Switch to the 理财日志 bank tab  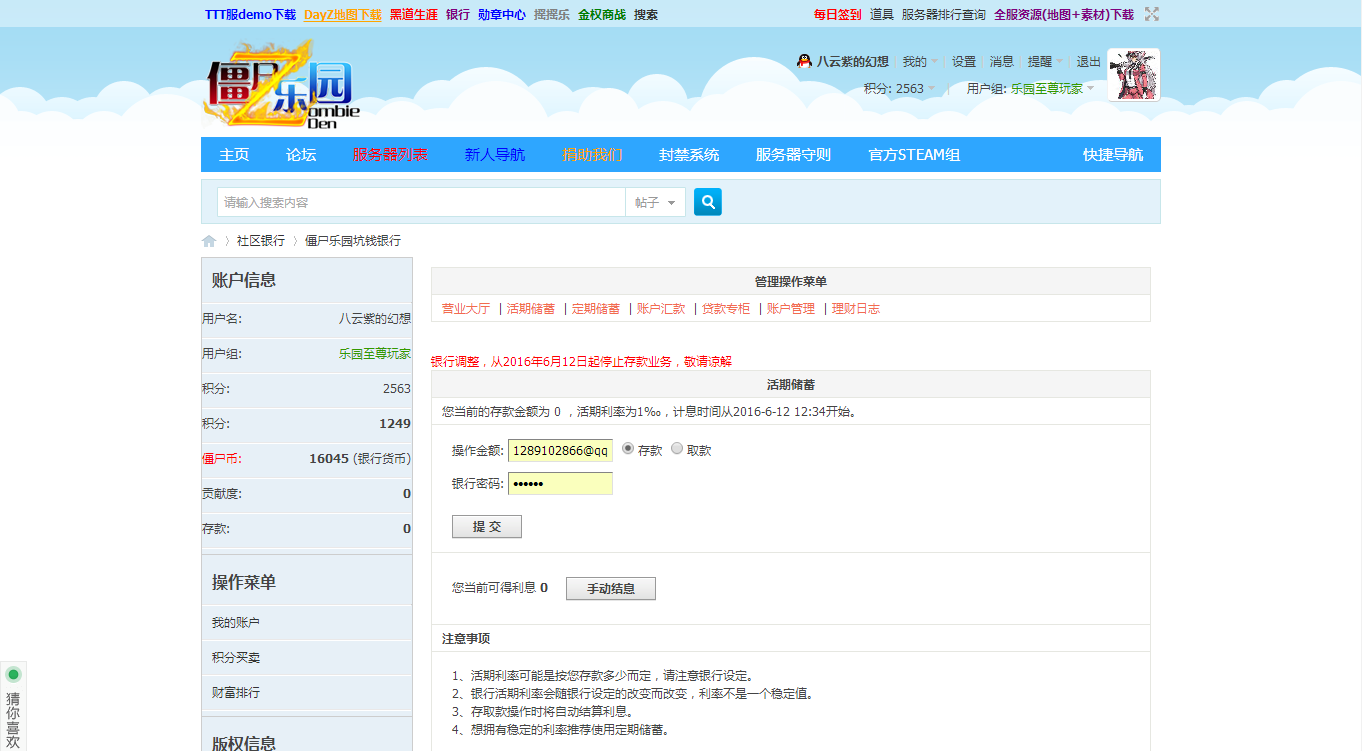point(856,309)
